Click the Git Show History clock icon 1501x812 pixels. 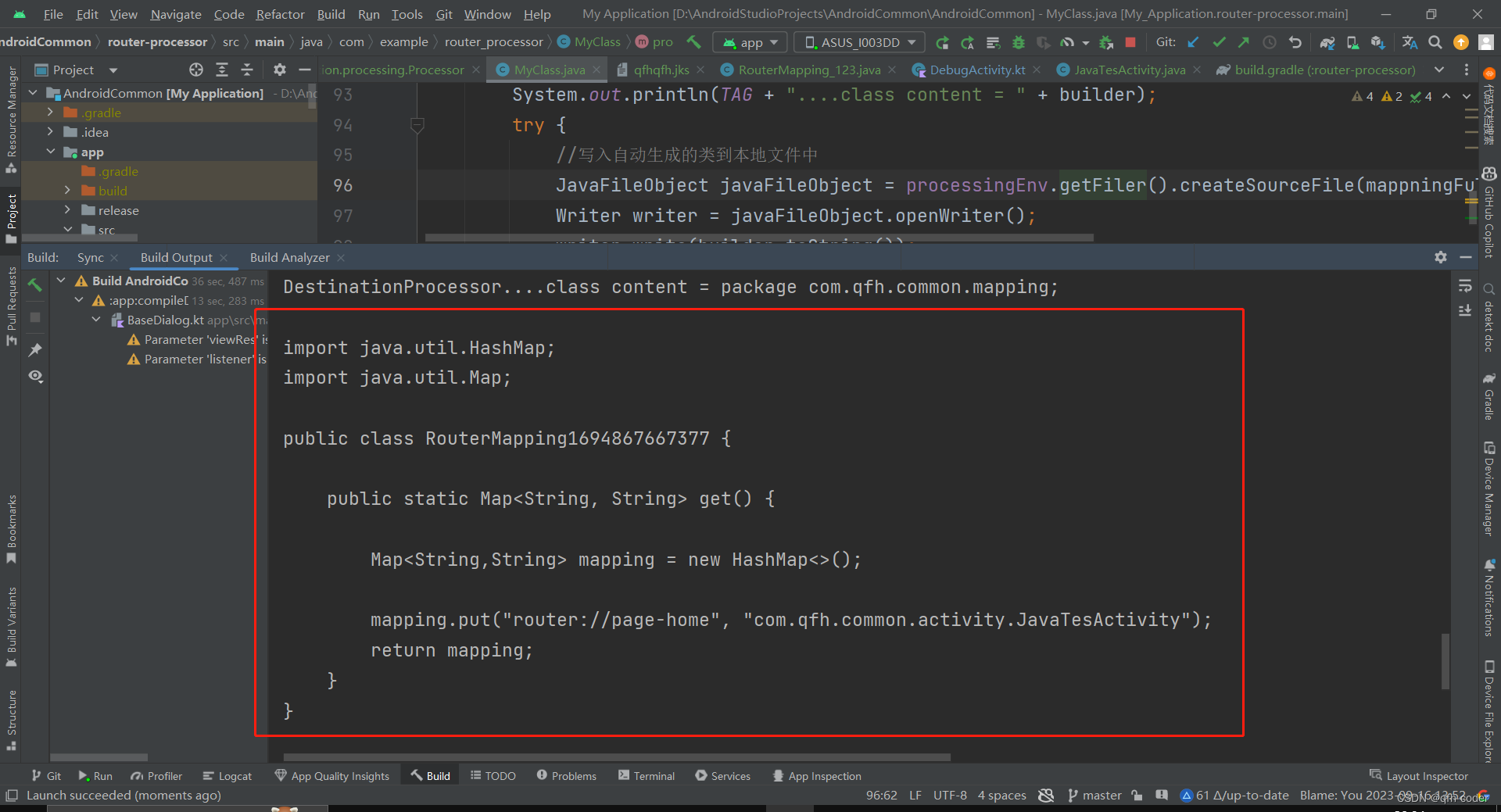point(1270,42)
